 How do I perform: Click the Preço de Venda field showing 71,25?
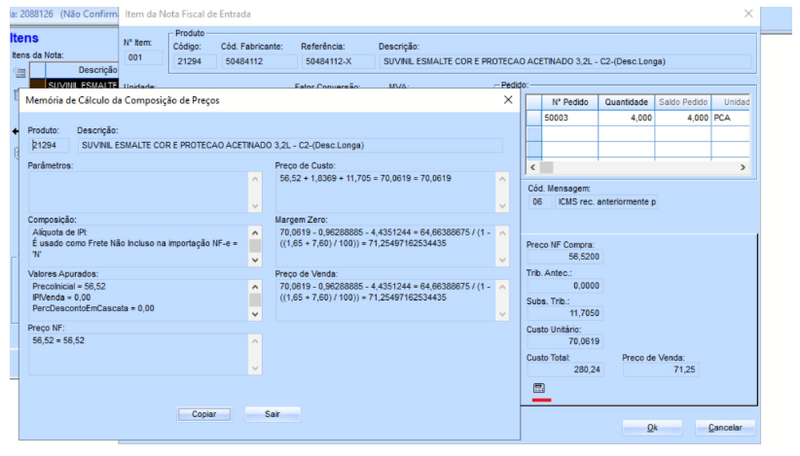click(x=660, y=369)
